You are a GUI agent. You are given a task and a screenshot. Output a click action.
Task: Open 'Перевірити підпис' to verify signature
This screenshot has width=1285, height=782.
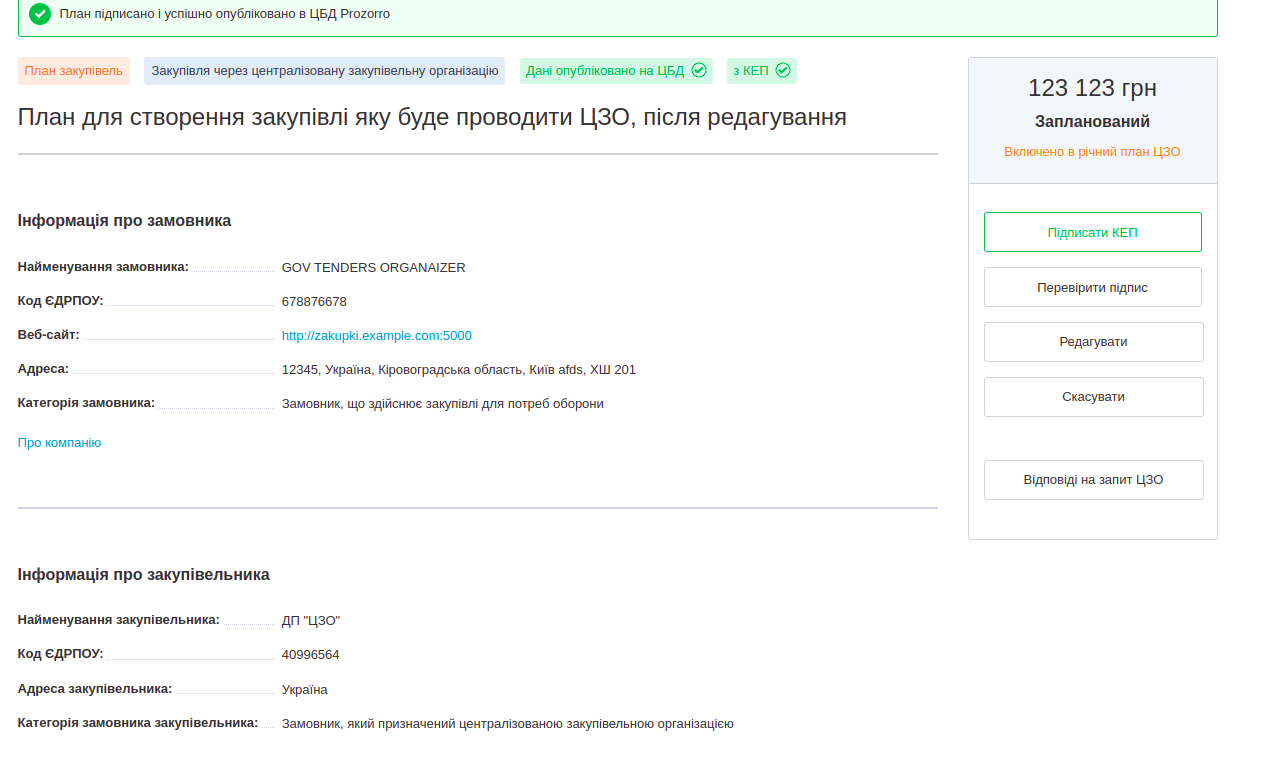[1092, 287]
